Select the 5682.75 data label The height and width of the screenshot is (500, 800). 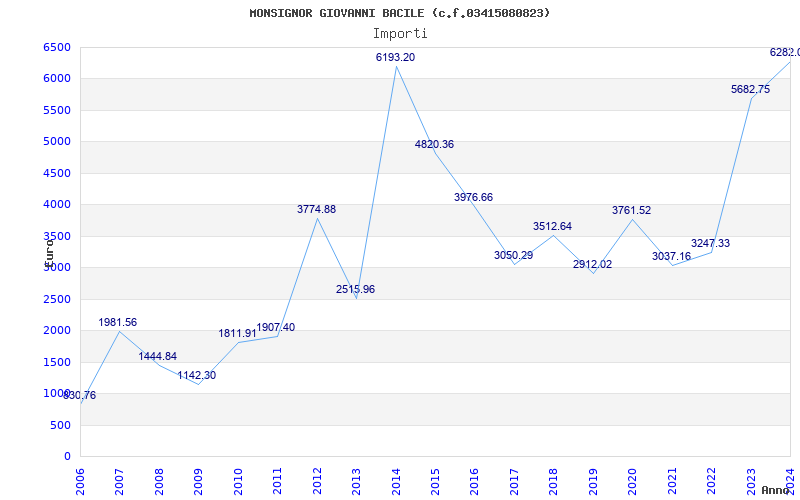coord(751,89)
